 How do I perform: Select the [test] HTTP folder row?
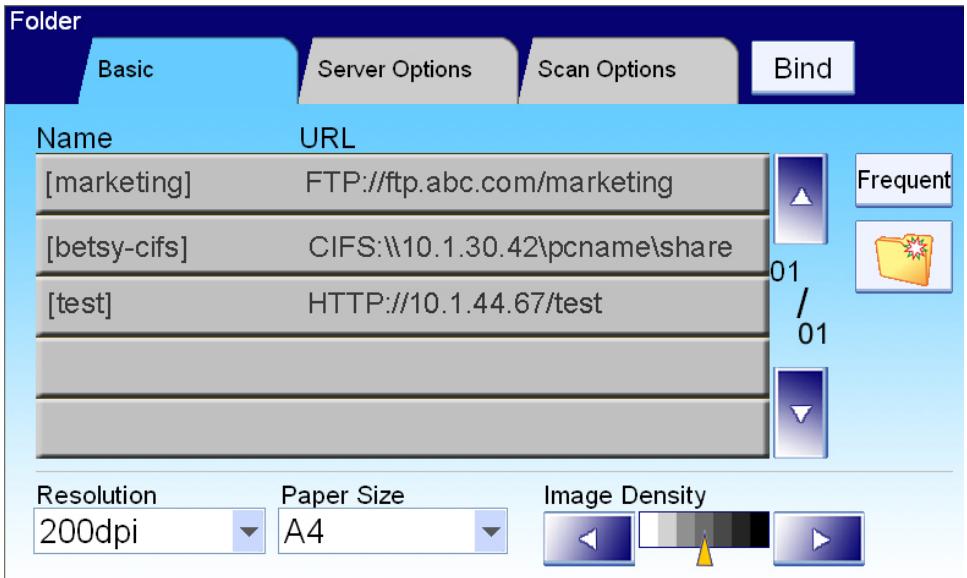click(x=402, y=307)
